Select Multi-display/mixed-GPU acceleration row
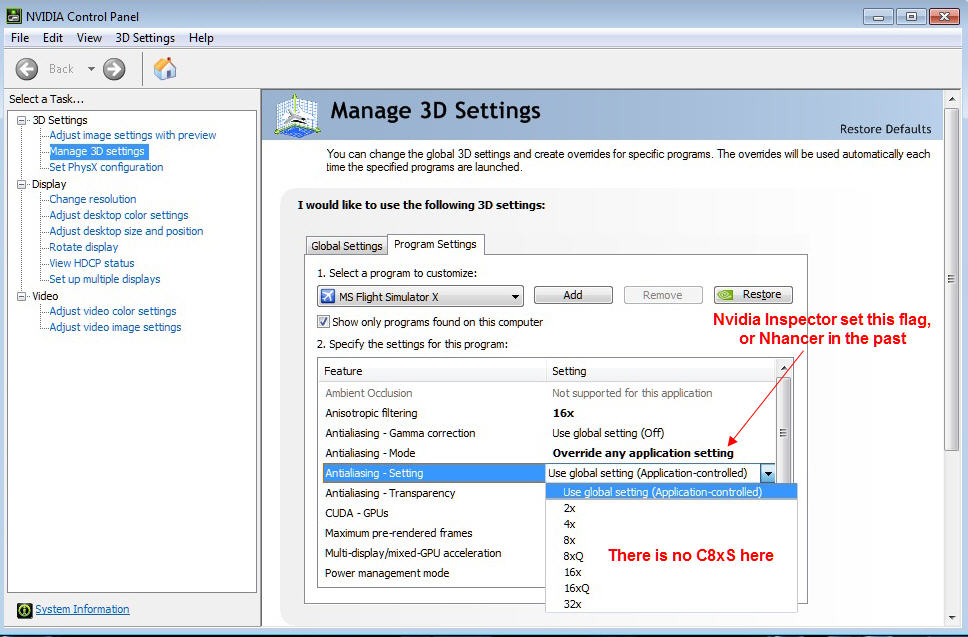The height and width of the screenshot is (637, 968). click(432, 553)
